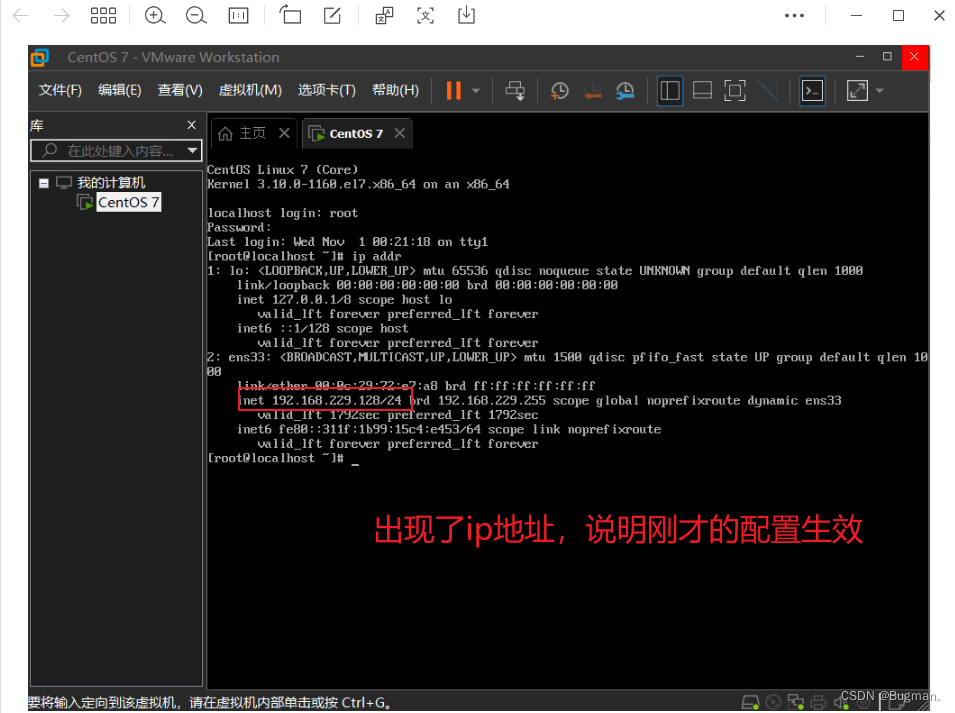Collapse the 我的计算机 tree node

[x=44, y=183]
